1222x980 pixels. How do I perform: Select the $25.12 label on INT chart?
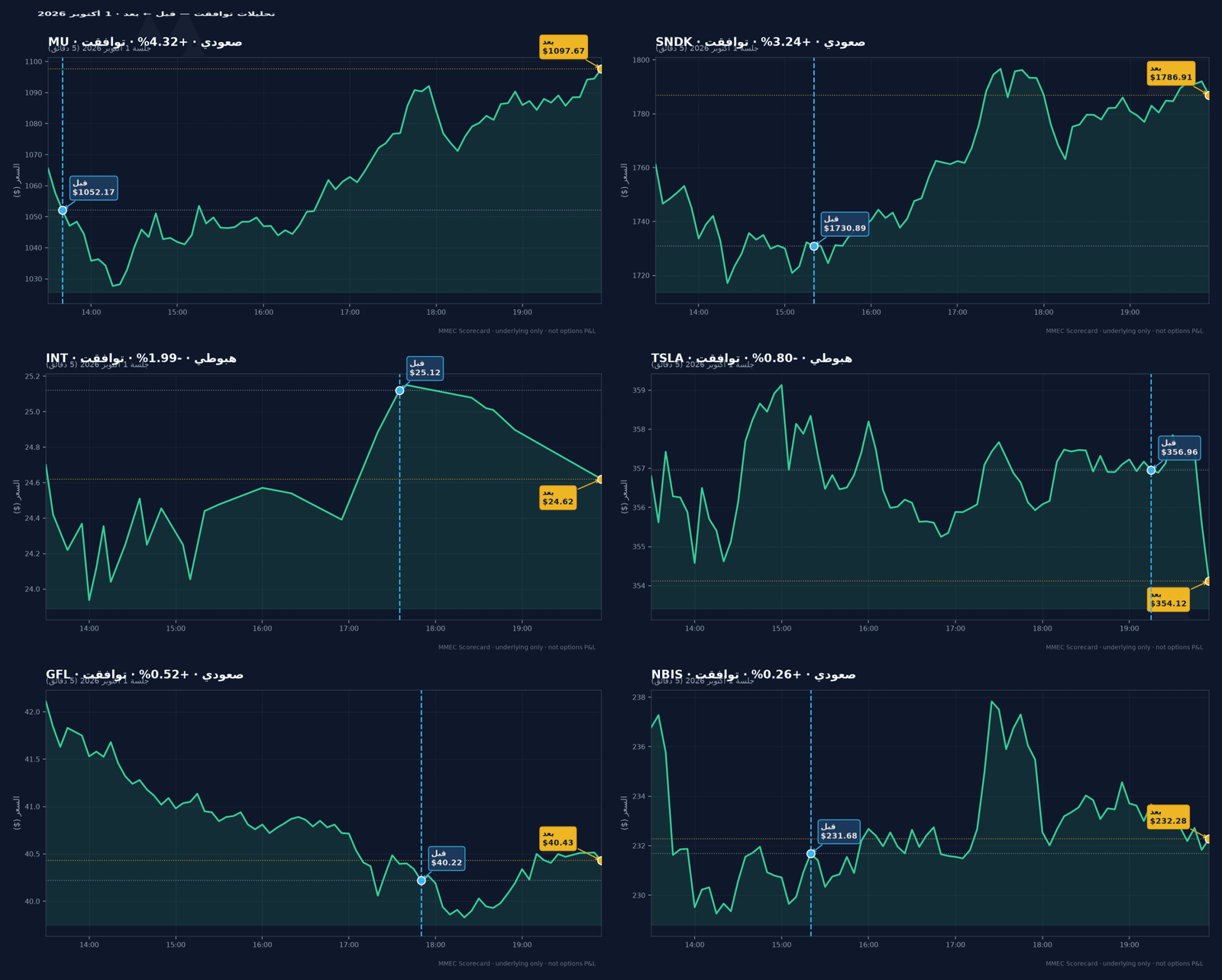click(425, 368)
